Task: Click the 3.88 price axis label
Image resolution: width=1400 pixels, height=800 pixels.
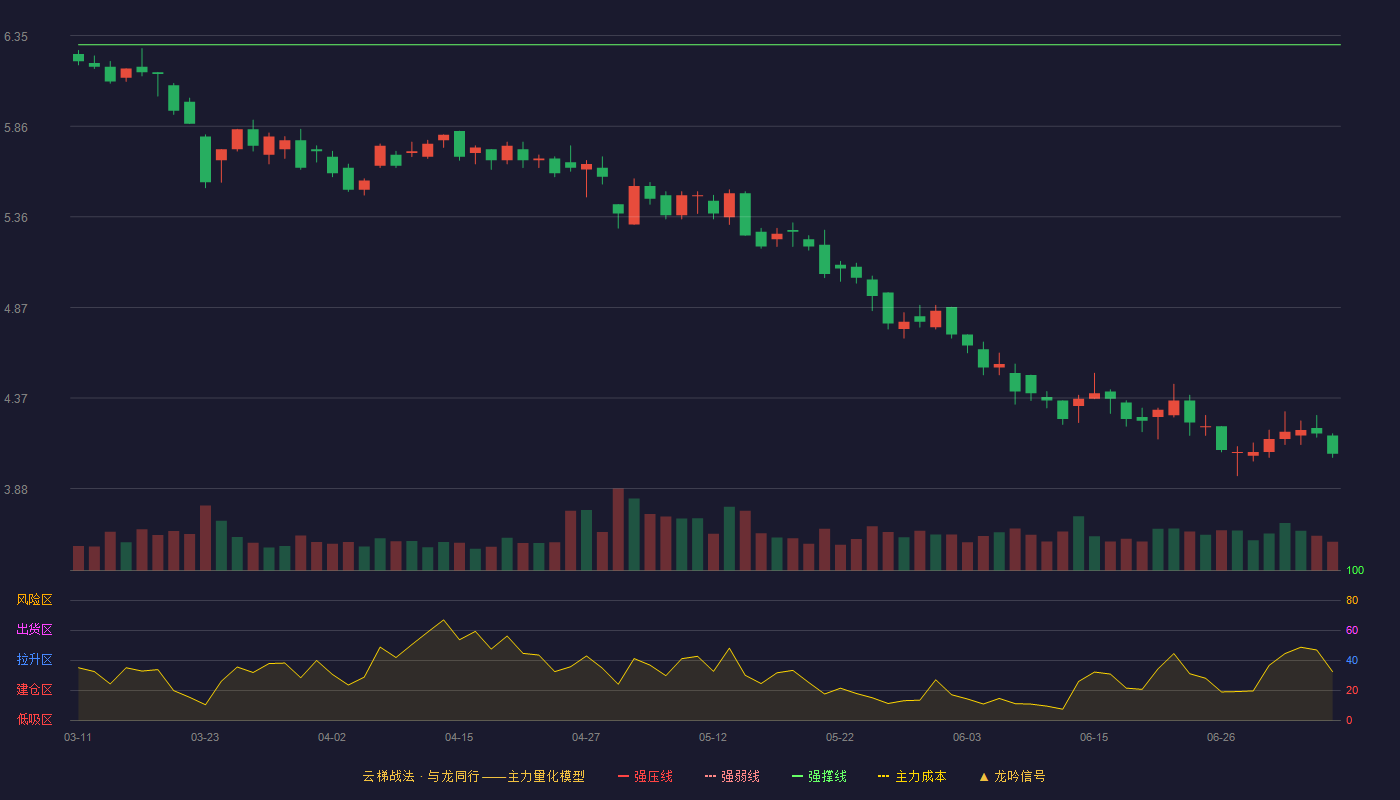Action: [16, 490]
